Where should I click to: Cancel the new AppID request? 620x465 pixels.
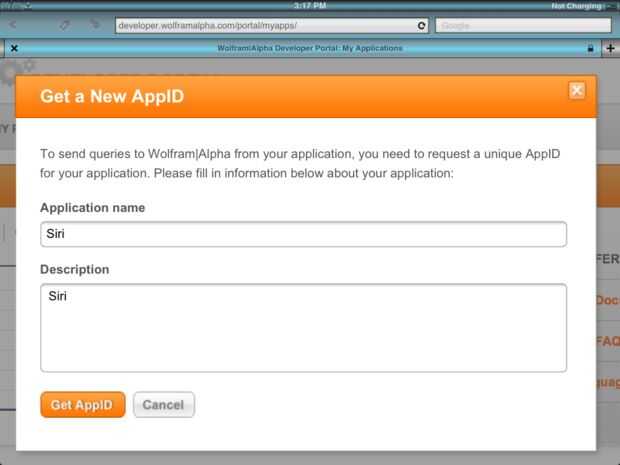coord(164,405)
